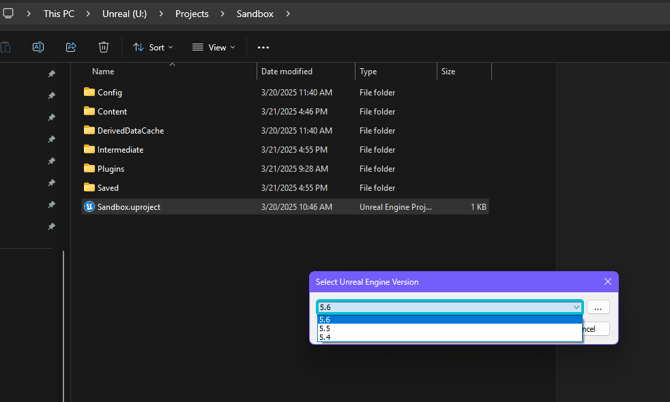Image resolution: width=670 pixels, height=402 pixels.
Task: Click the Unreal icon of Sandbox.uproject
Action: [89, 207]
